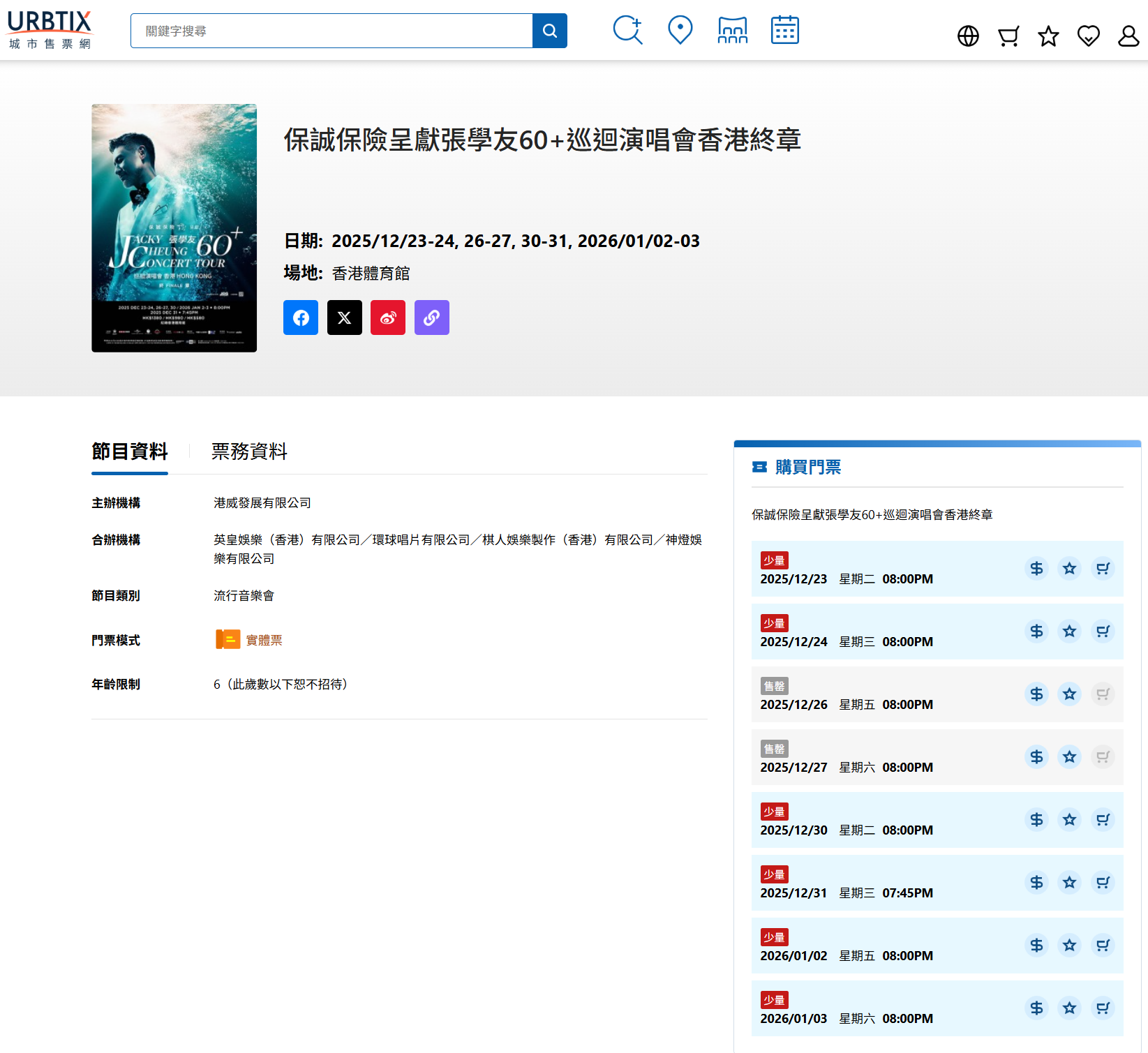View prices for 2025/12/24 performance

pos(1036,632)
